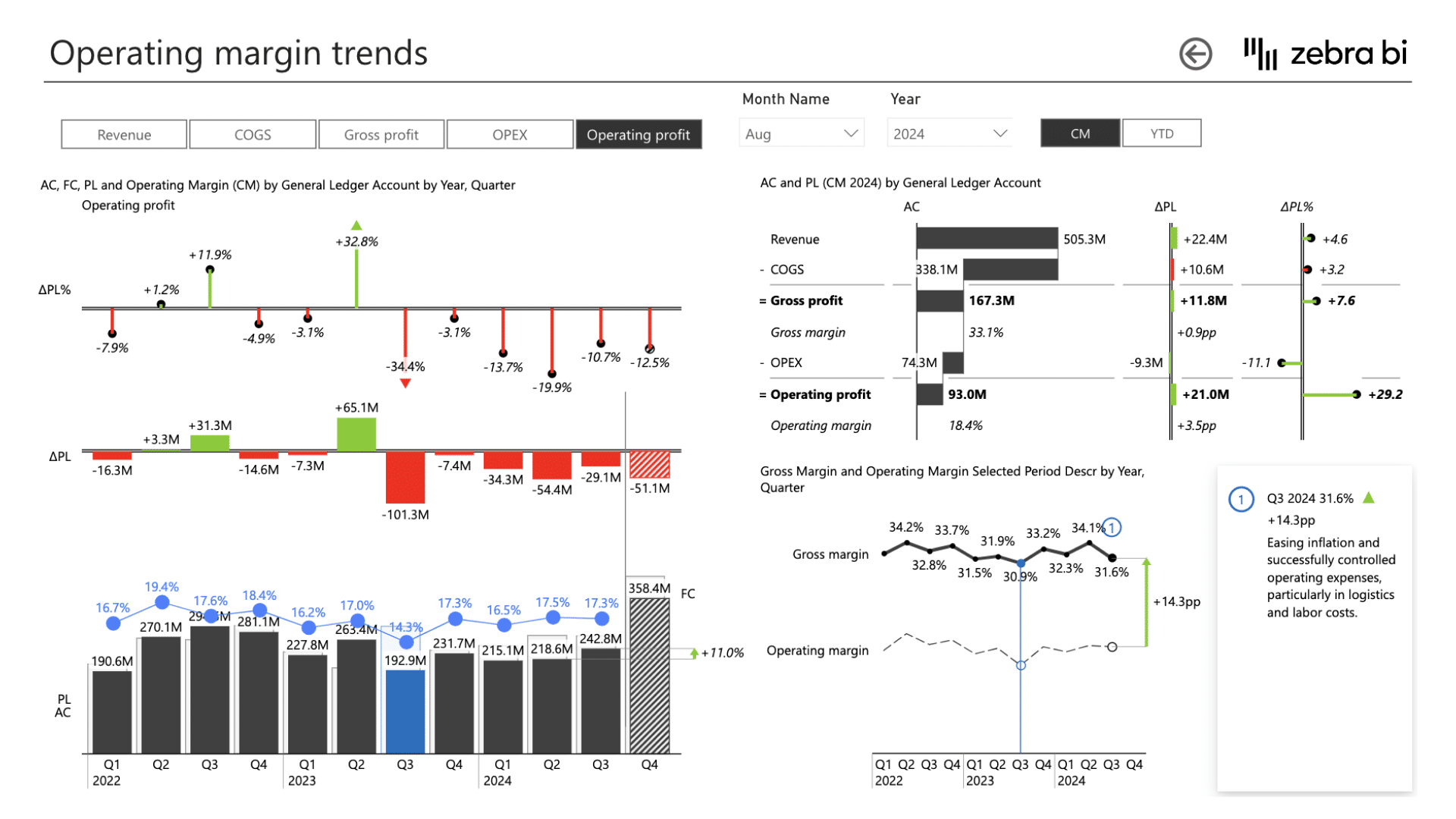
Task: Click the green +11.0% arrow marker
Action: click(694, 653)
